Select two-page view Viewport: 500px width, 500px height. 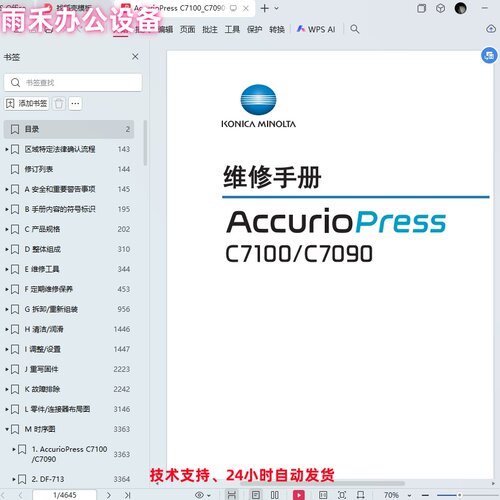point(275,495)
